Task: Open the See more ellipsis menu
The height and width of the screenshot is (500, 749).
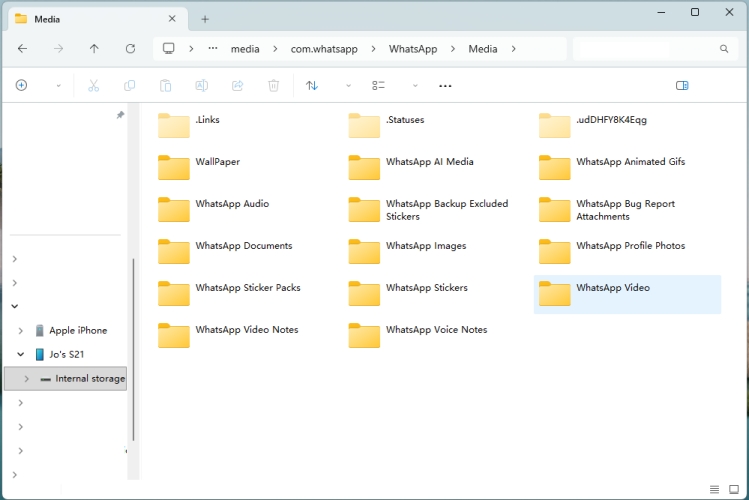Action: pyautogui.click(x=445, y=86)
